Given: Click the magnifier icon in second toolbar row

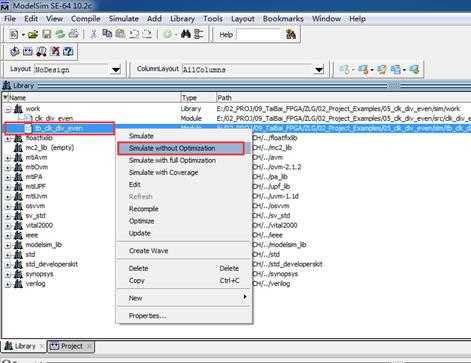Looking at the screenshot, I should point(41,51).
